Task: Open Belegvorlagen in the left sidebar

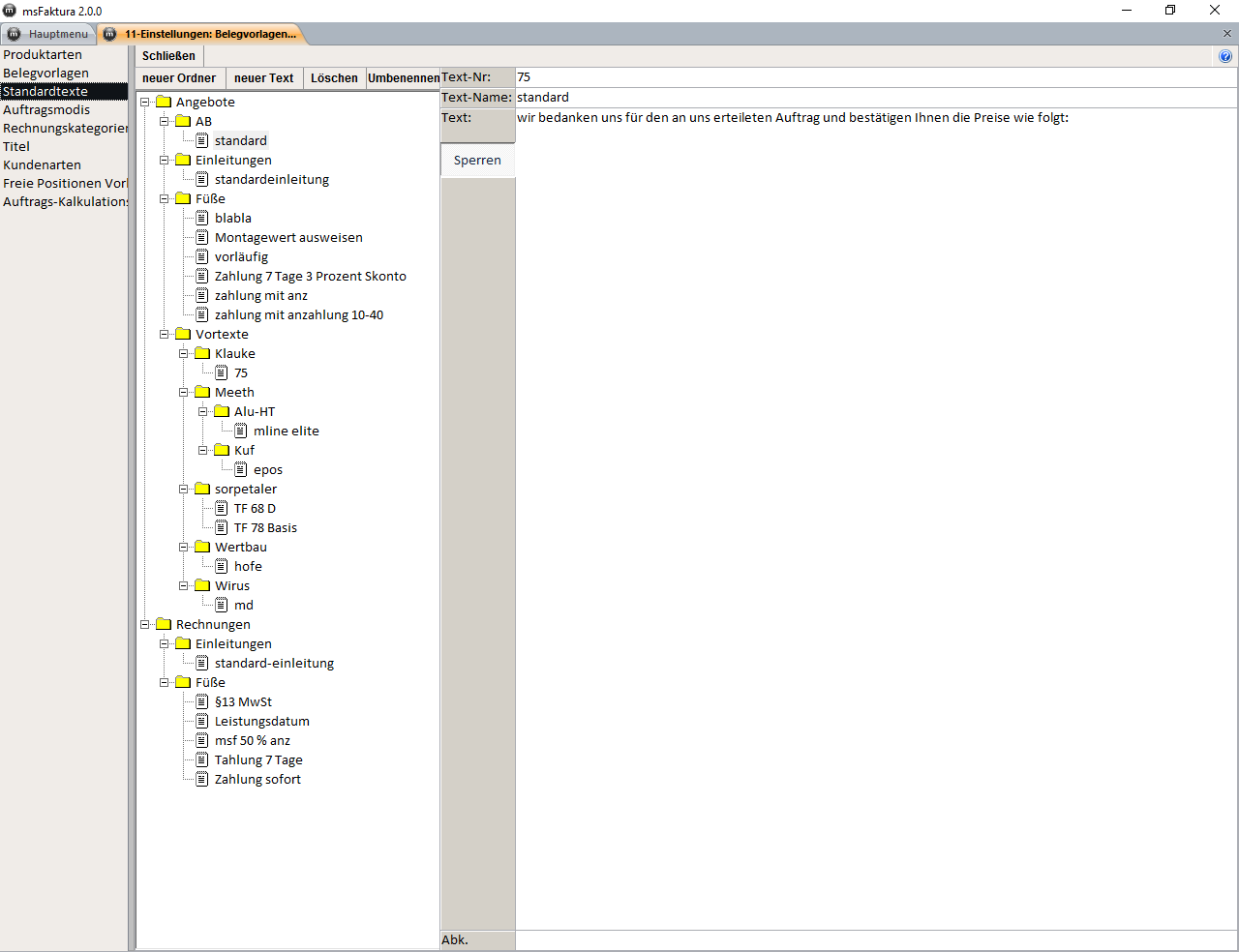Action: click(x=45, y=73)
